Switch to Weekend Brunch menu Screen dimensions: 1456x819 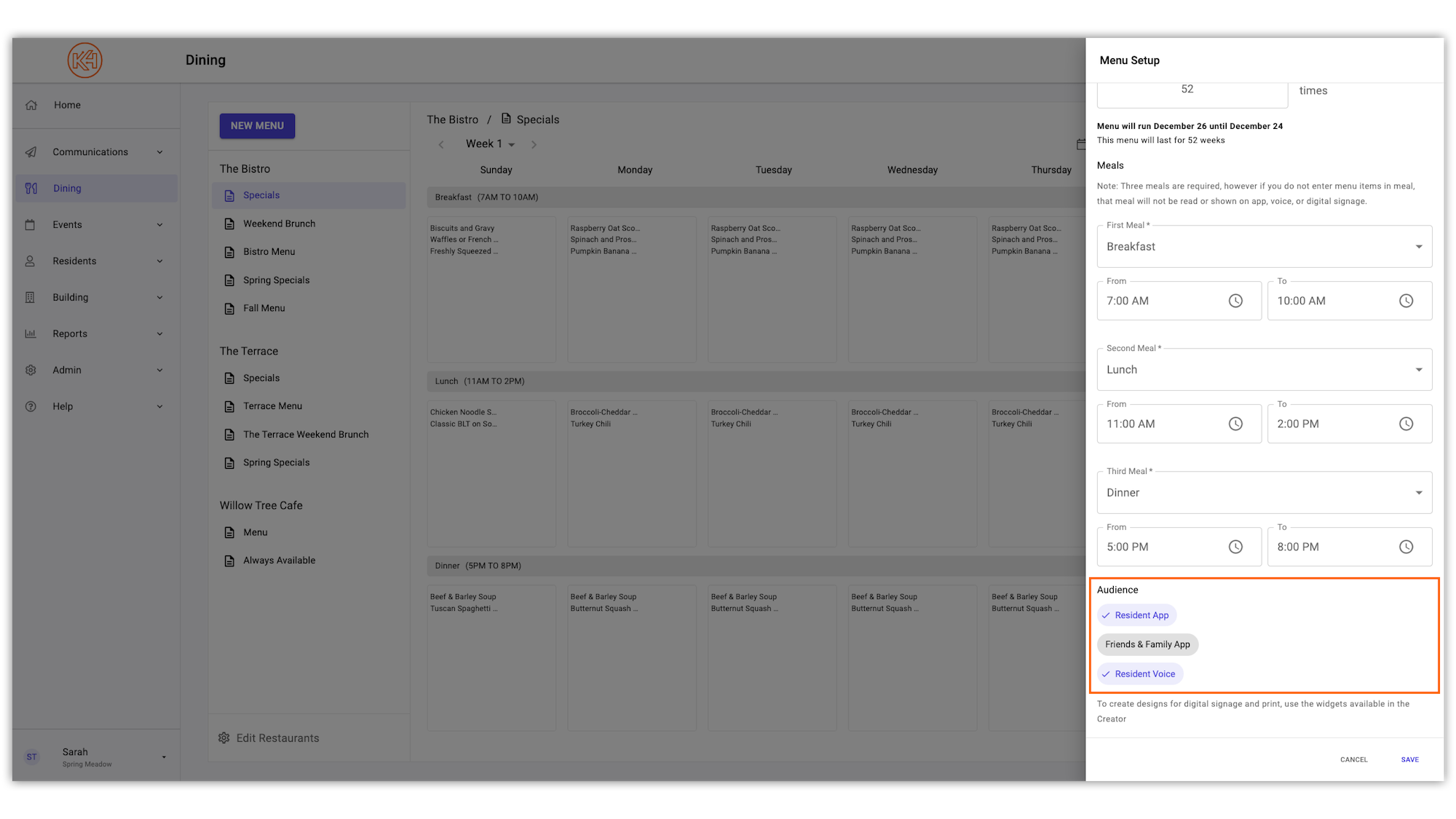(279, 223)
